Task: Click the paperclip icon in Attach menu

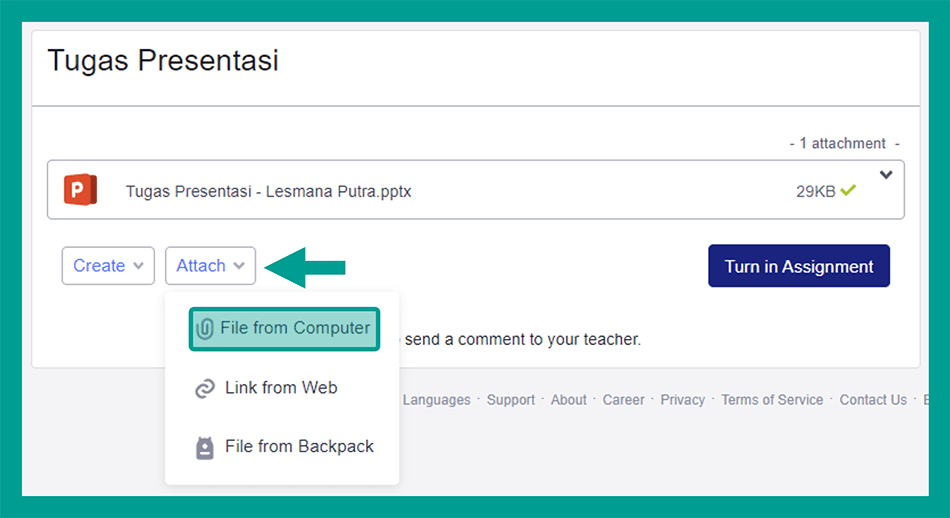Action: point(205,329)
